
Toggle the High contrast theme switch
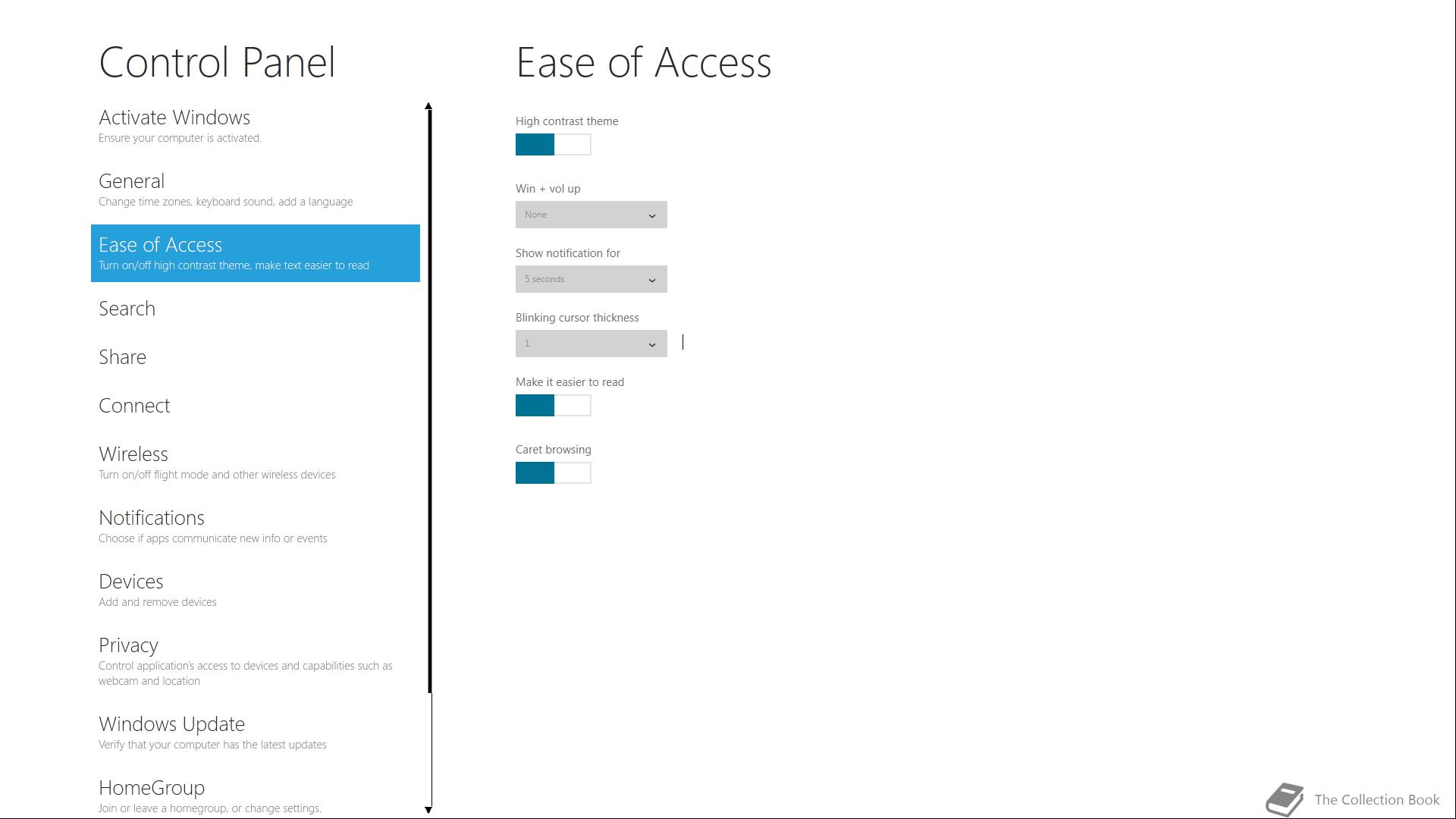[553, 144]
